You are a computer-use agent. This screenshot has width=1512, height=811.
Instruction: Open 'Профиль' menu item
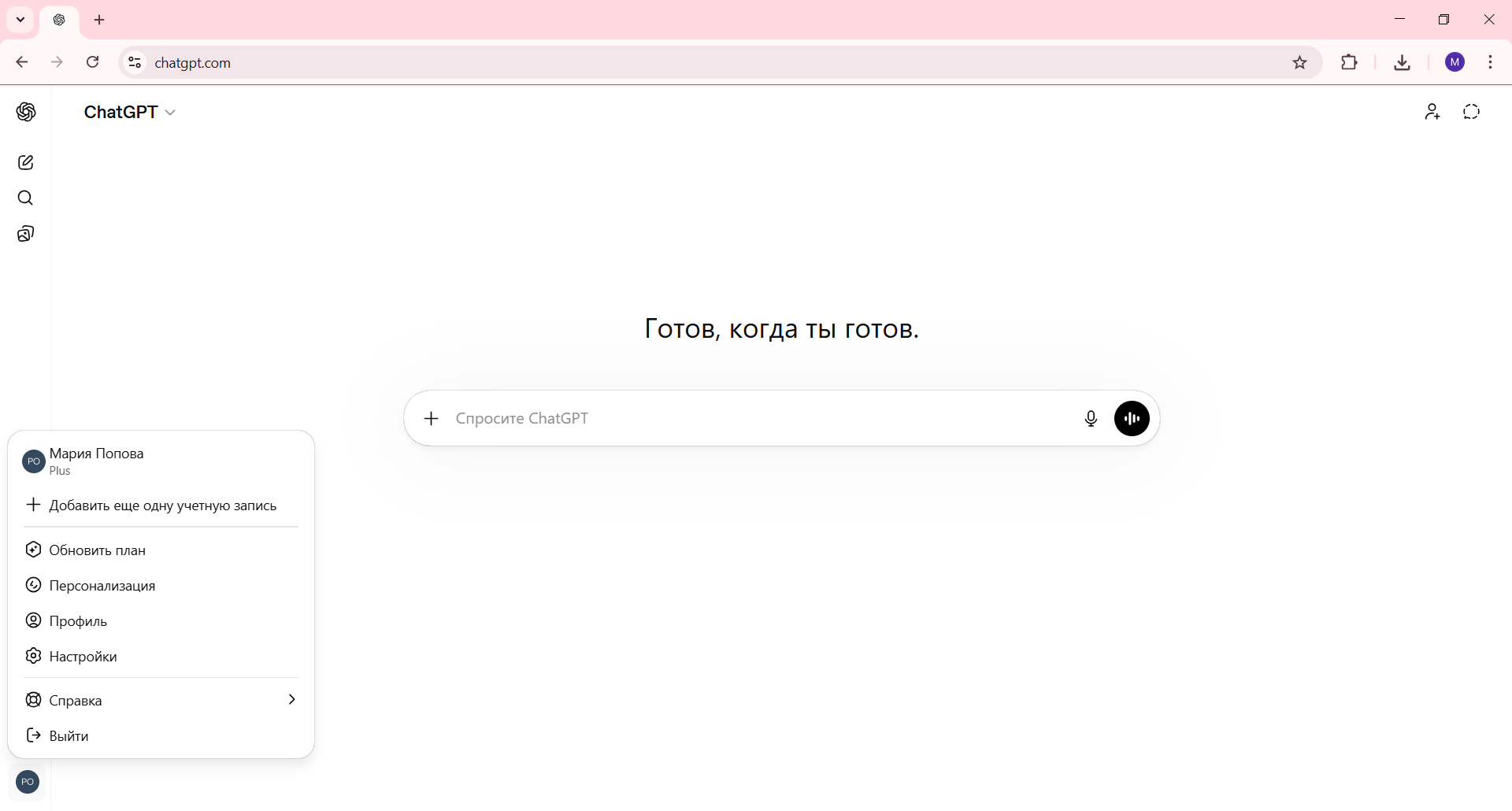pos(161,620)
